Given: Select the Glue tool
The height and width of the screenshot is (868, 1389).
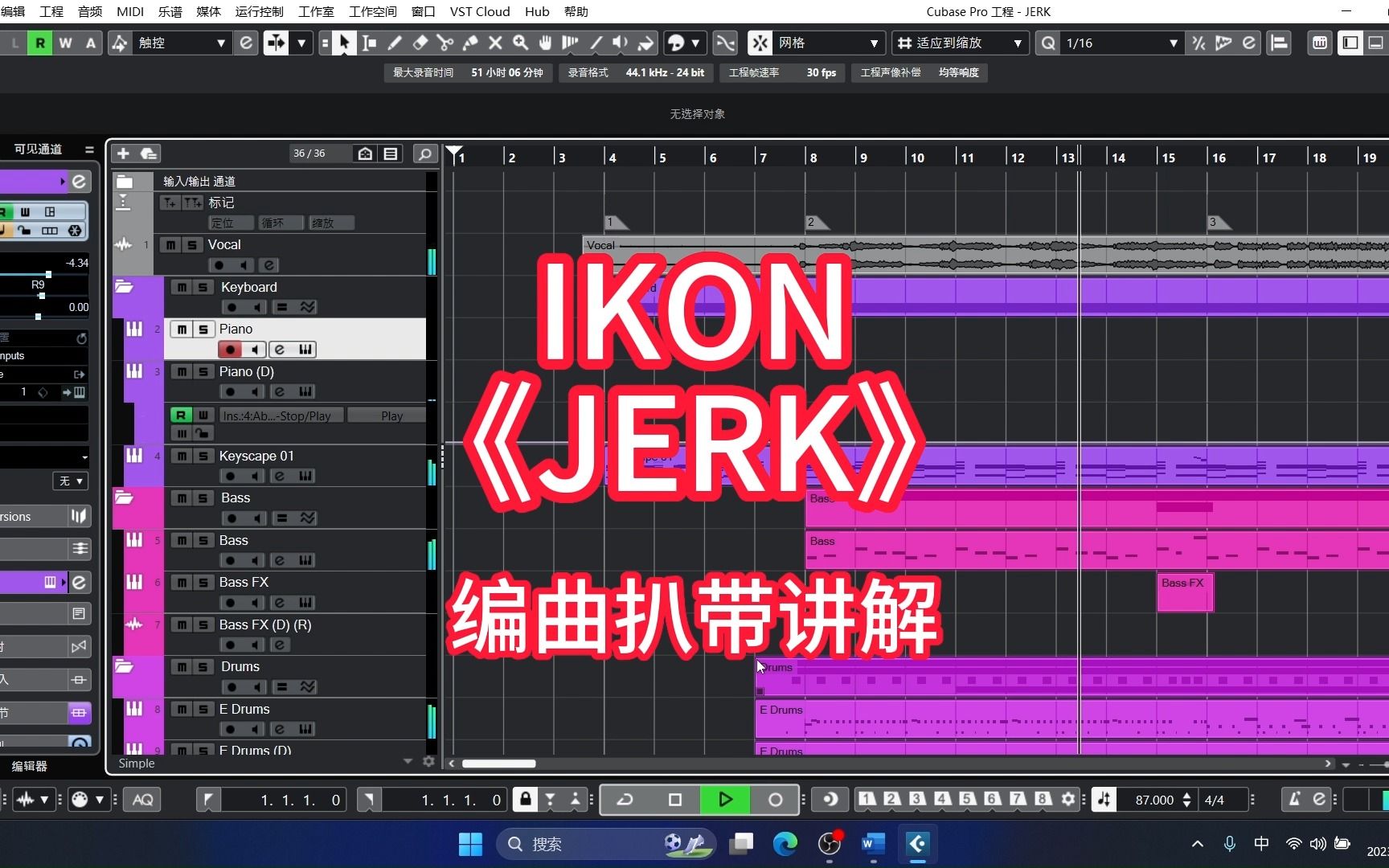Looking at the screenshot, I should pyautogui.click(x=470, y=43).
